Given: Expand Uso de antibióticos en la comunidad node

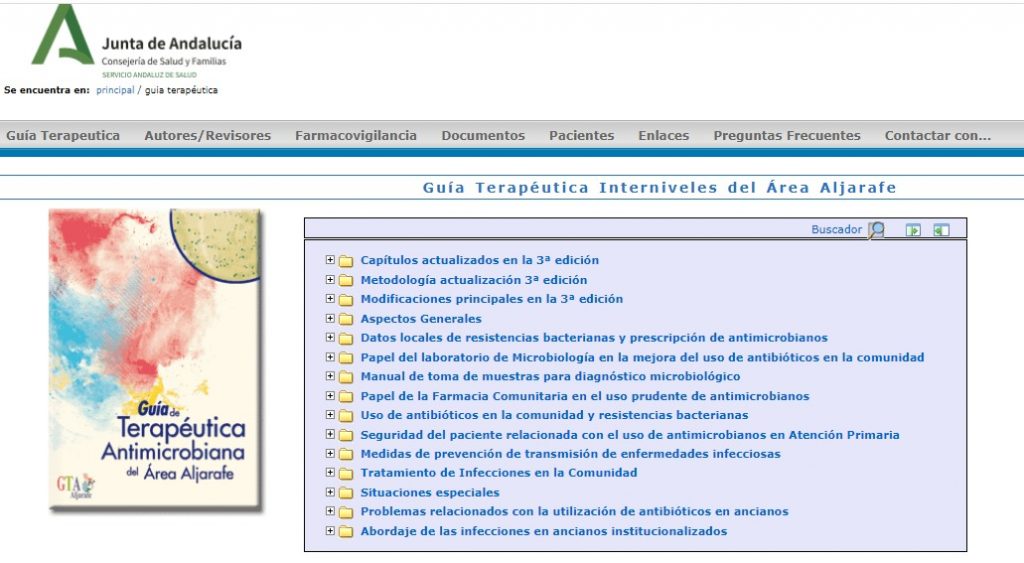Looking at the screenshot, I should coord(330,415).
